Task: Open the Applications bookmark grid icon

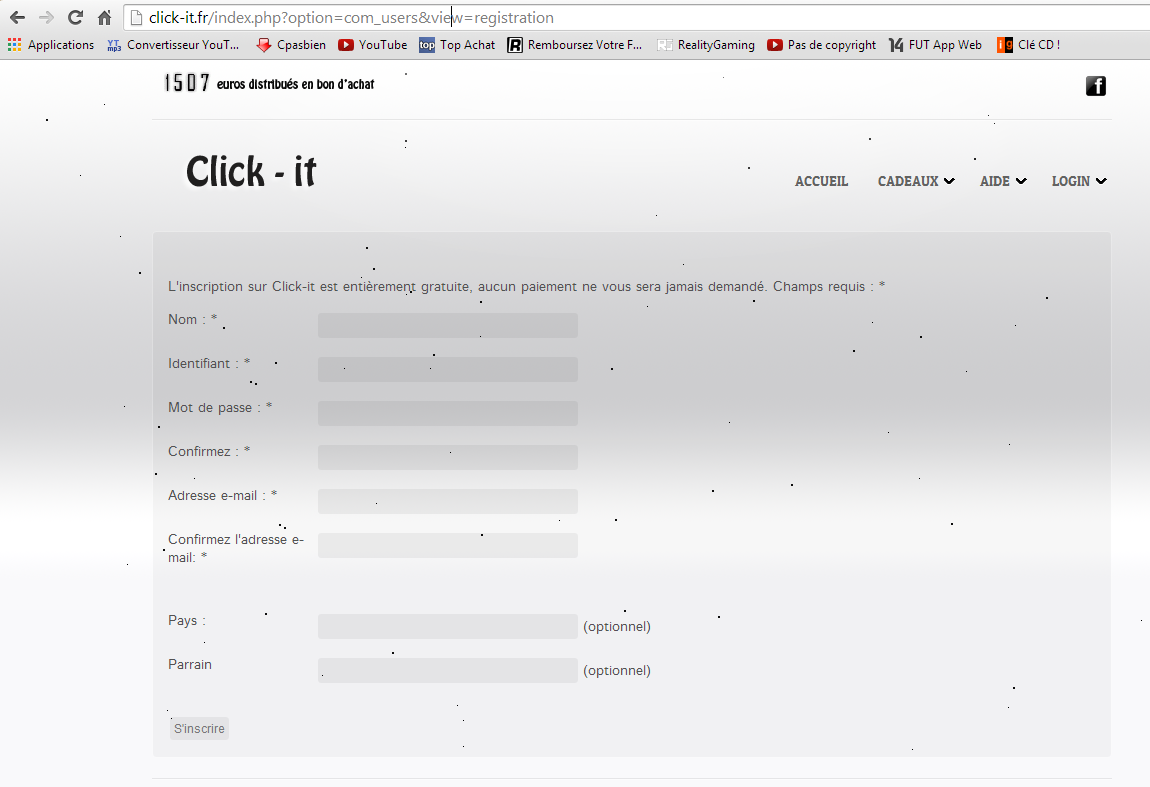Action: pos(15,45)
